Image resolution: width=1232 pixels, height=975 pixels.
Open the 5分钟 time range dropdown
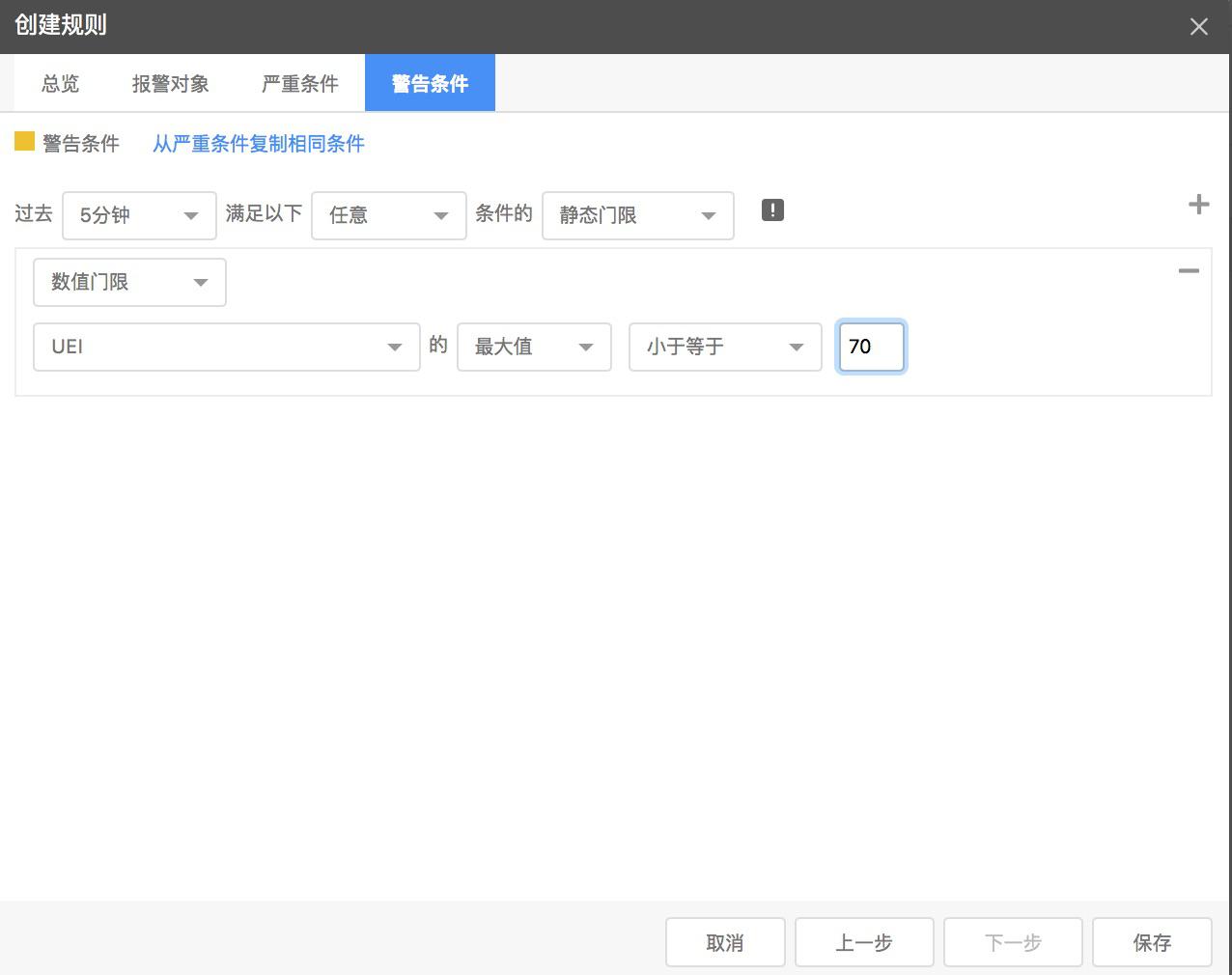point(139,215)
